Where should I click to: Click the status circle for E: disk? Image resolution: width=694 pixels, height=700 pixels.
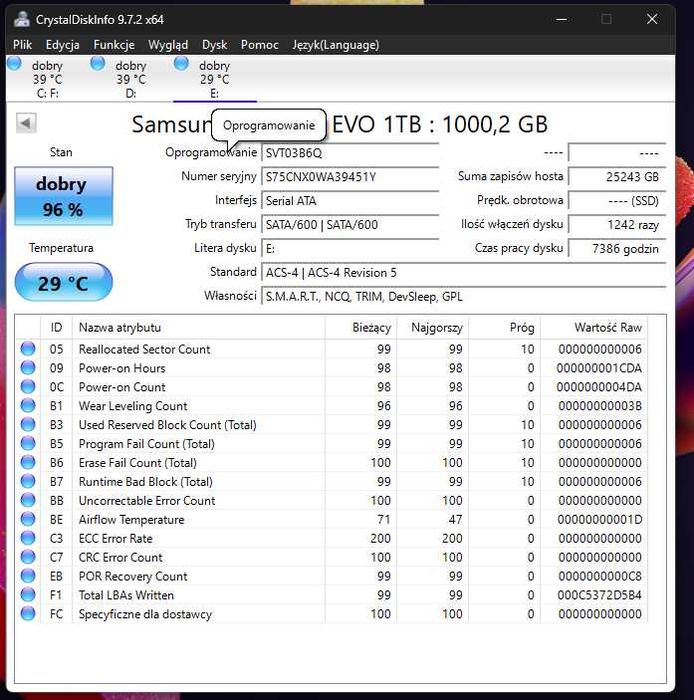(181, 64)
